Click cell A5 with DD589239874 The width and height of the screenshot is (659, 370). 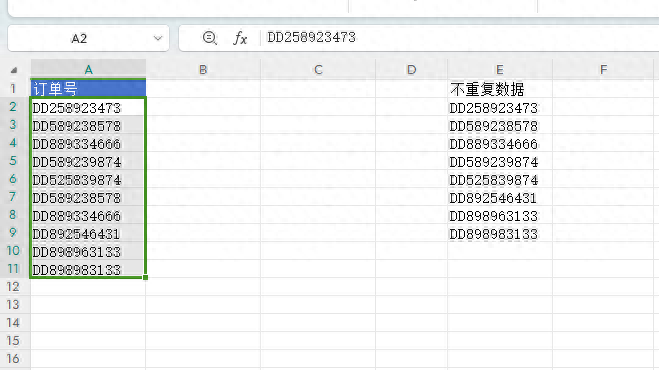tap(88, 161)
